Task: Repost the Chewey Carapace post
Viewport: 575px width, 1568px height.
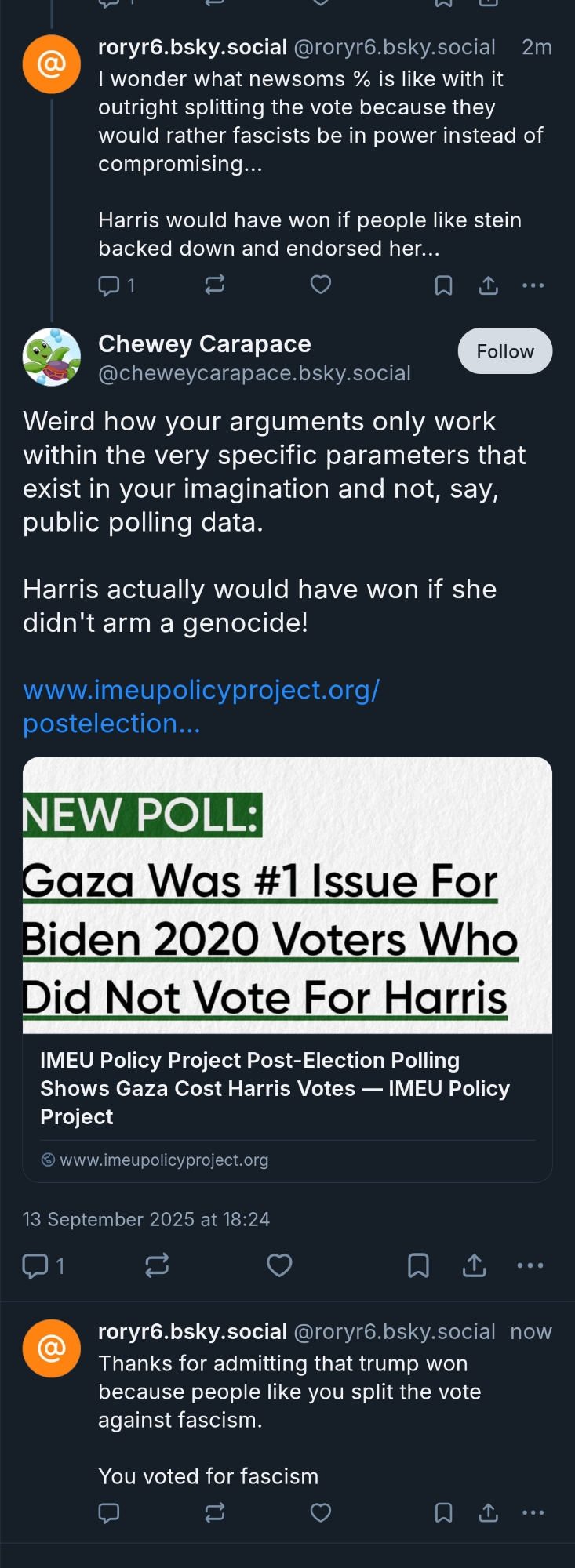Action: [157, 1265]
